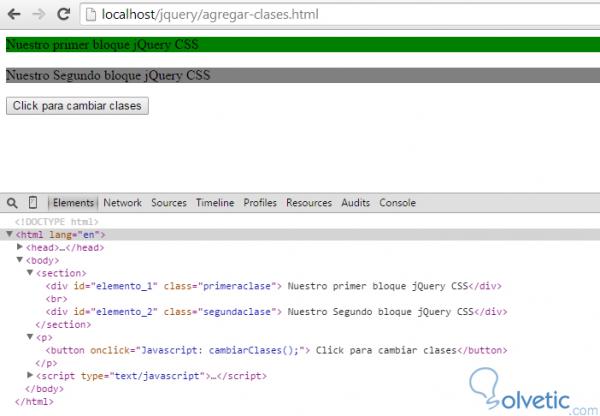600x416 pixels.
Task: Select the button onclick cambiarClases node
Action: click(276, 351)
